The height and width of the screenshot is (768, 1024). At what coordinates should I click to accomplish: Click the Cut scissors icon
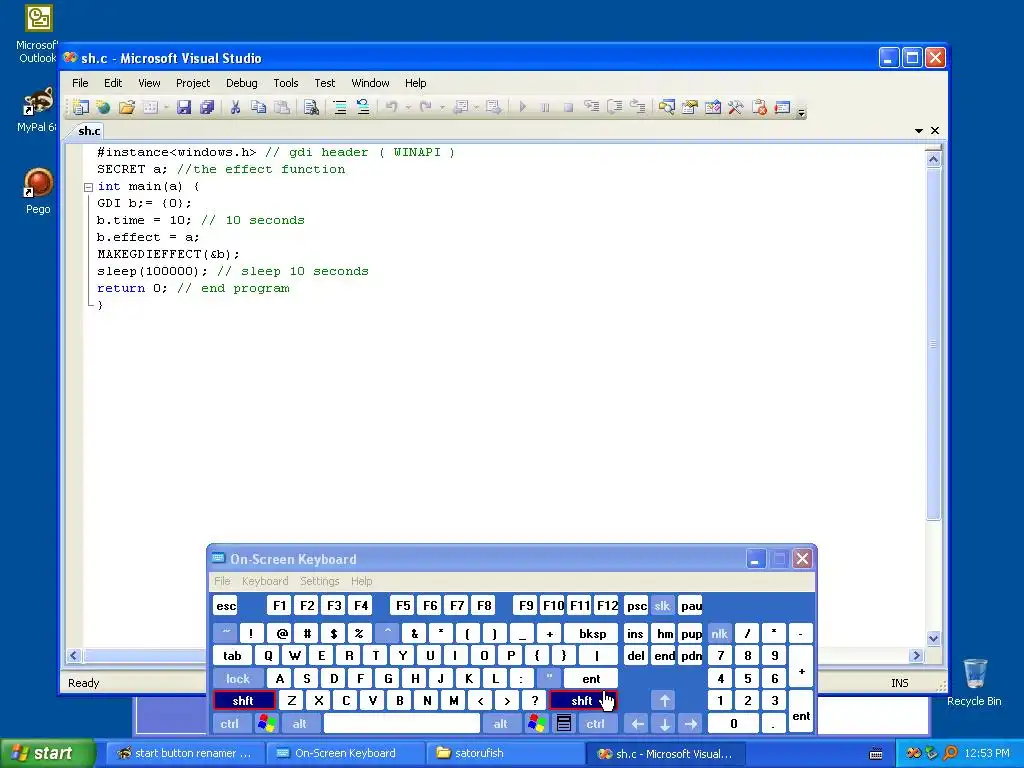[235, 107]
